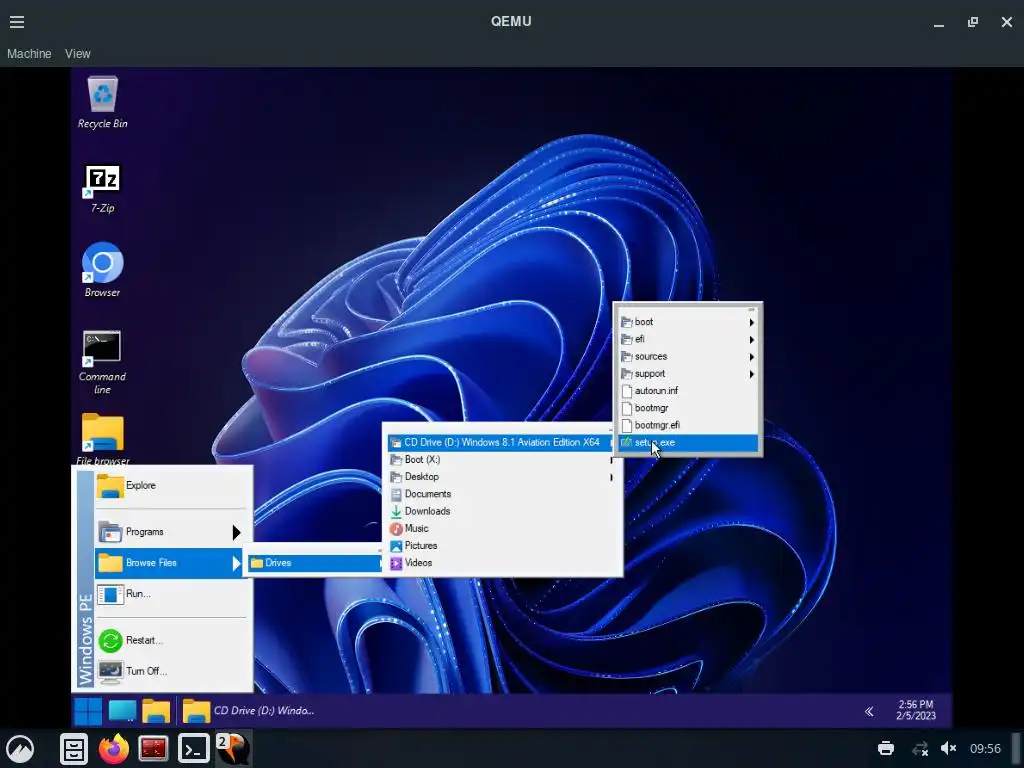Expand the Browse Files submenu arrow
This screenshot has width=1024, height=768.
[x=236, y=563]
